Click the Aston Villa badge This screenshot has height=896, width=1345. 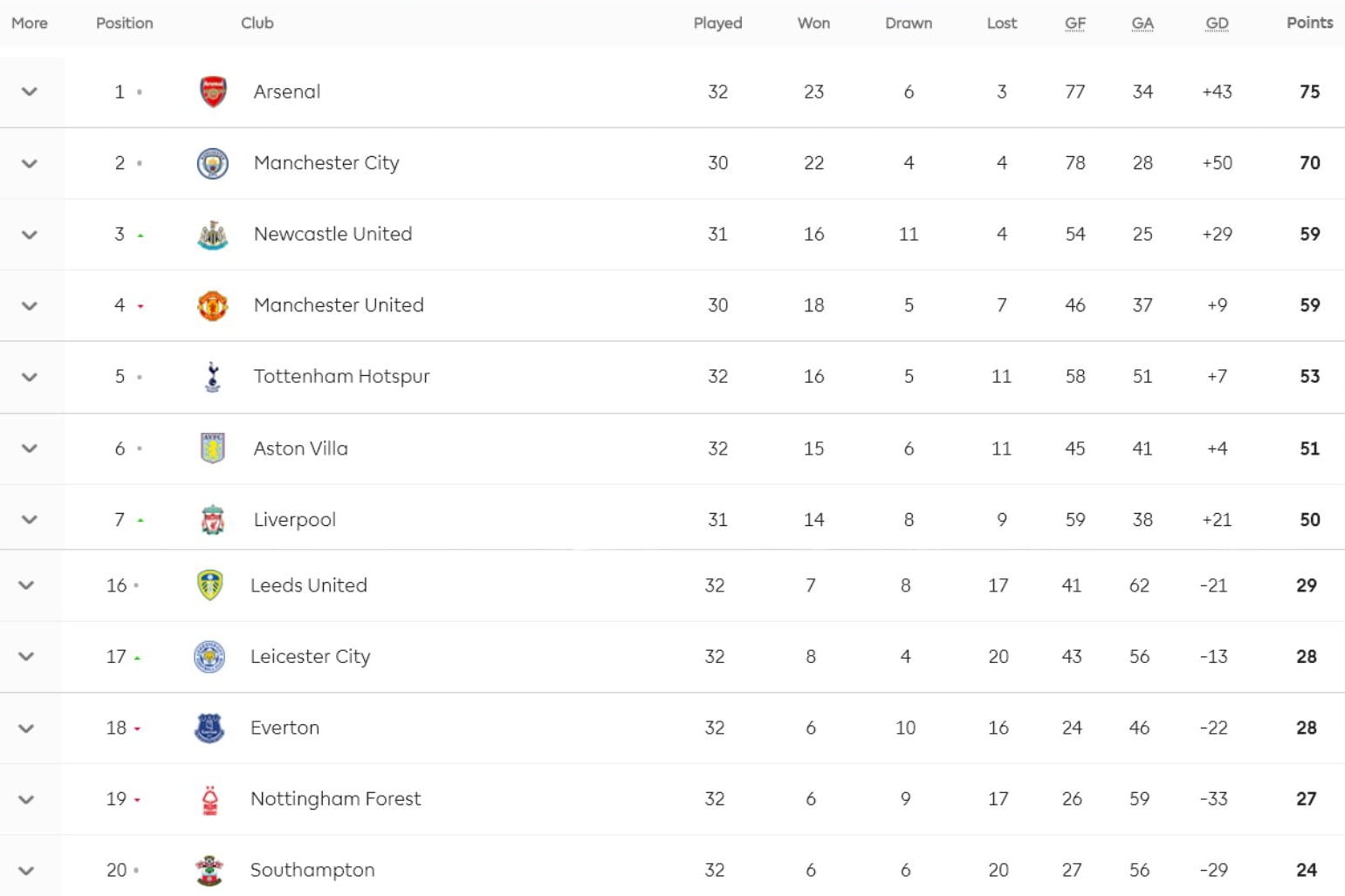pos(213,448)
